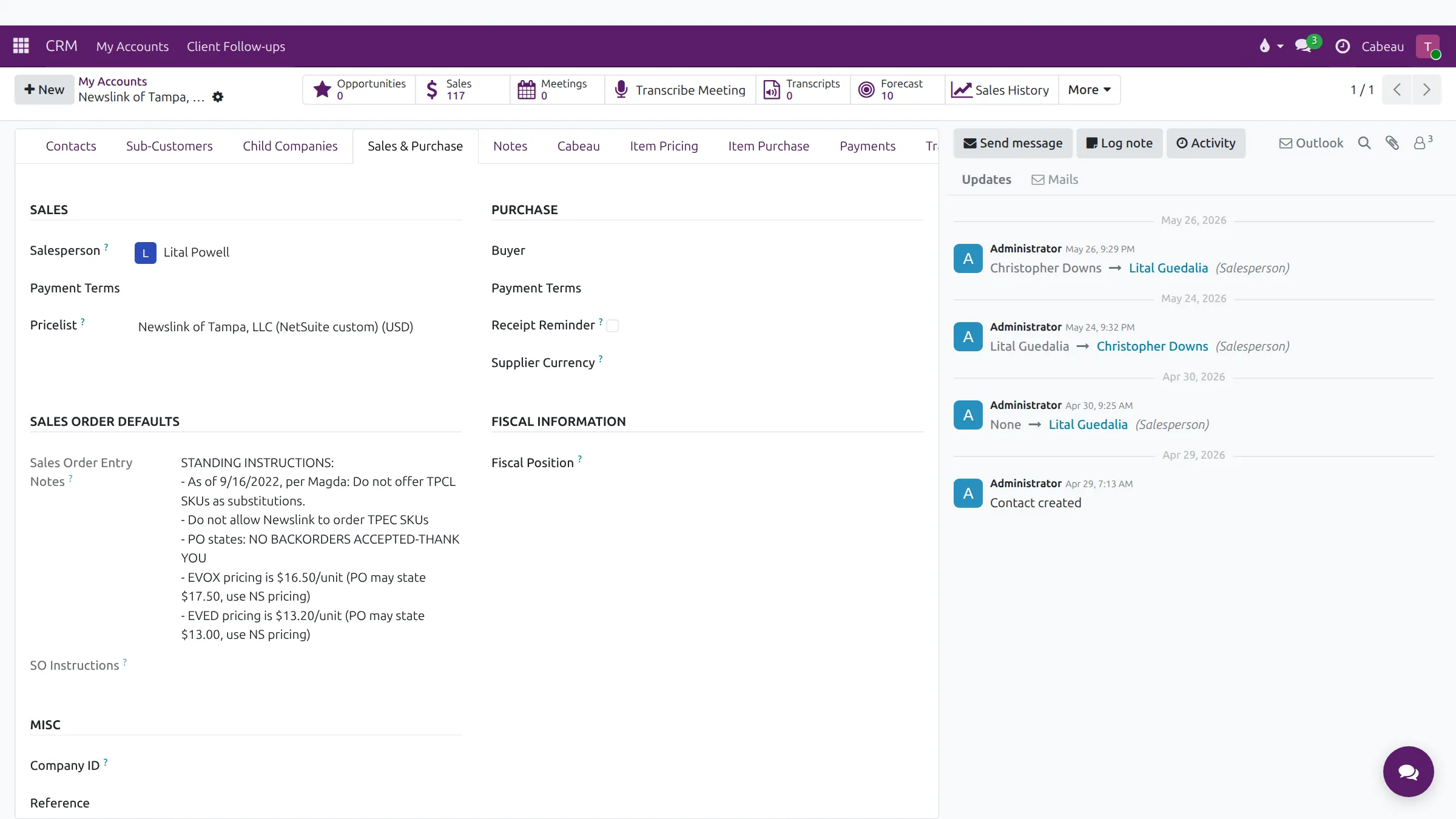Click the Activity button
The width and height of the screenshot is (1456, 819).
(x=1206, y=143)
